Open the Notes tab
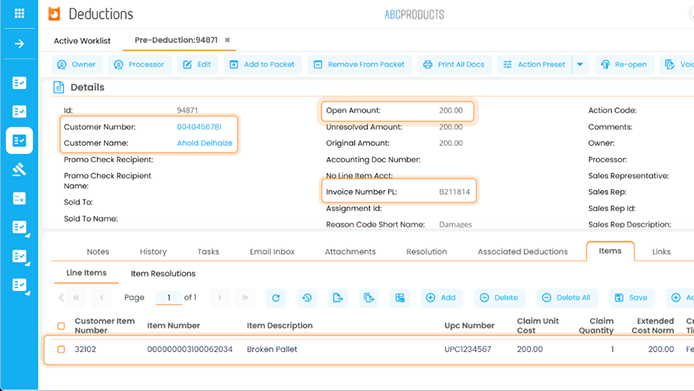Image resolution: width=694 pixels, height=391 pixels. (98, 252)
